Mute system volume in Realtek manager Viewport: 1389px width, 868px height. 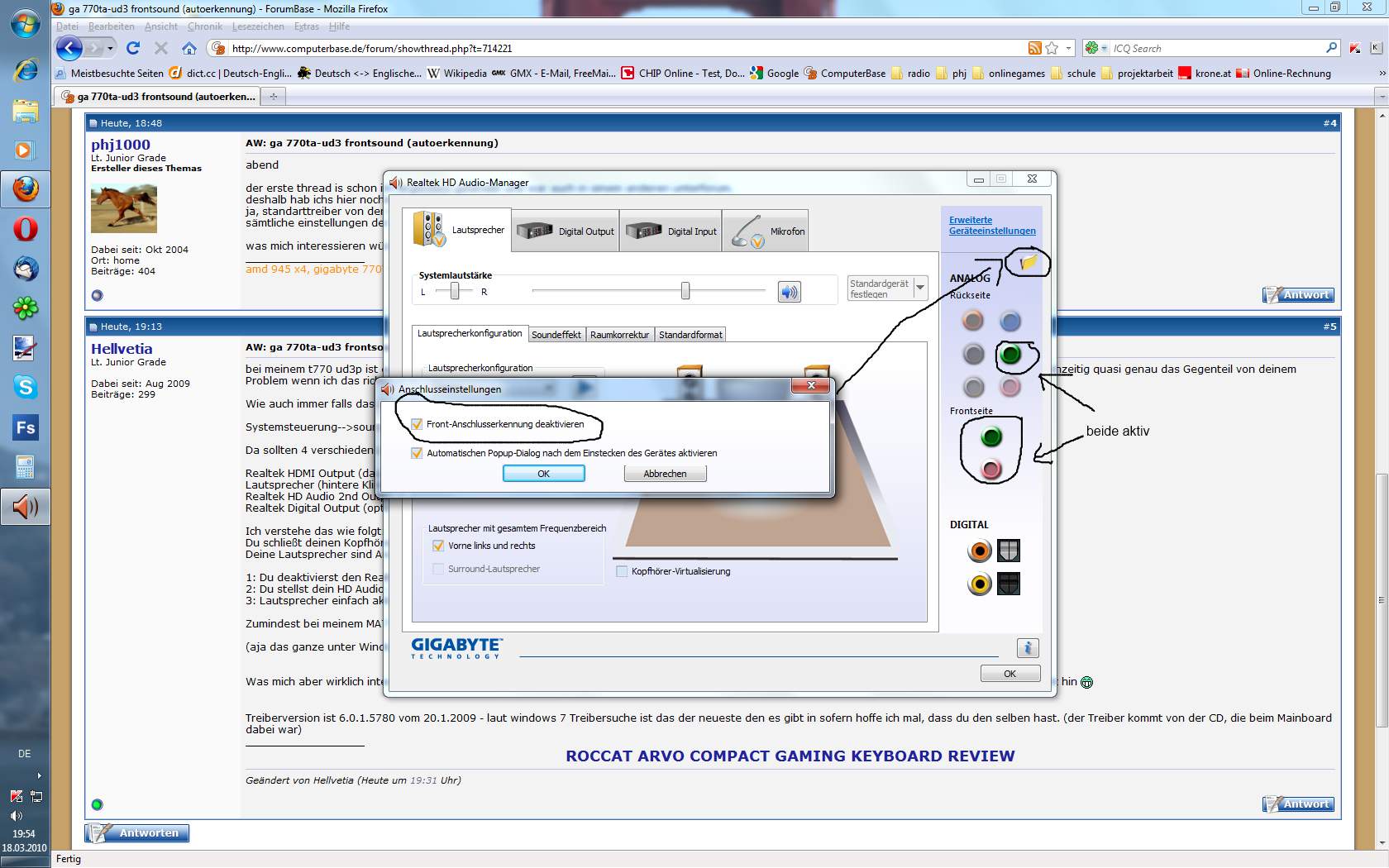[x=790, y=291]
